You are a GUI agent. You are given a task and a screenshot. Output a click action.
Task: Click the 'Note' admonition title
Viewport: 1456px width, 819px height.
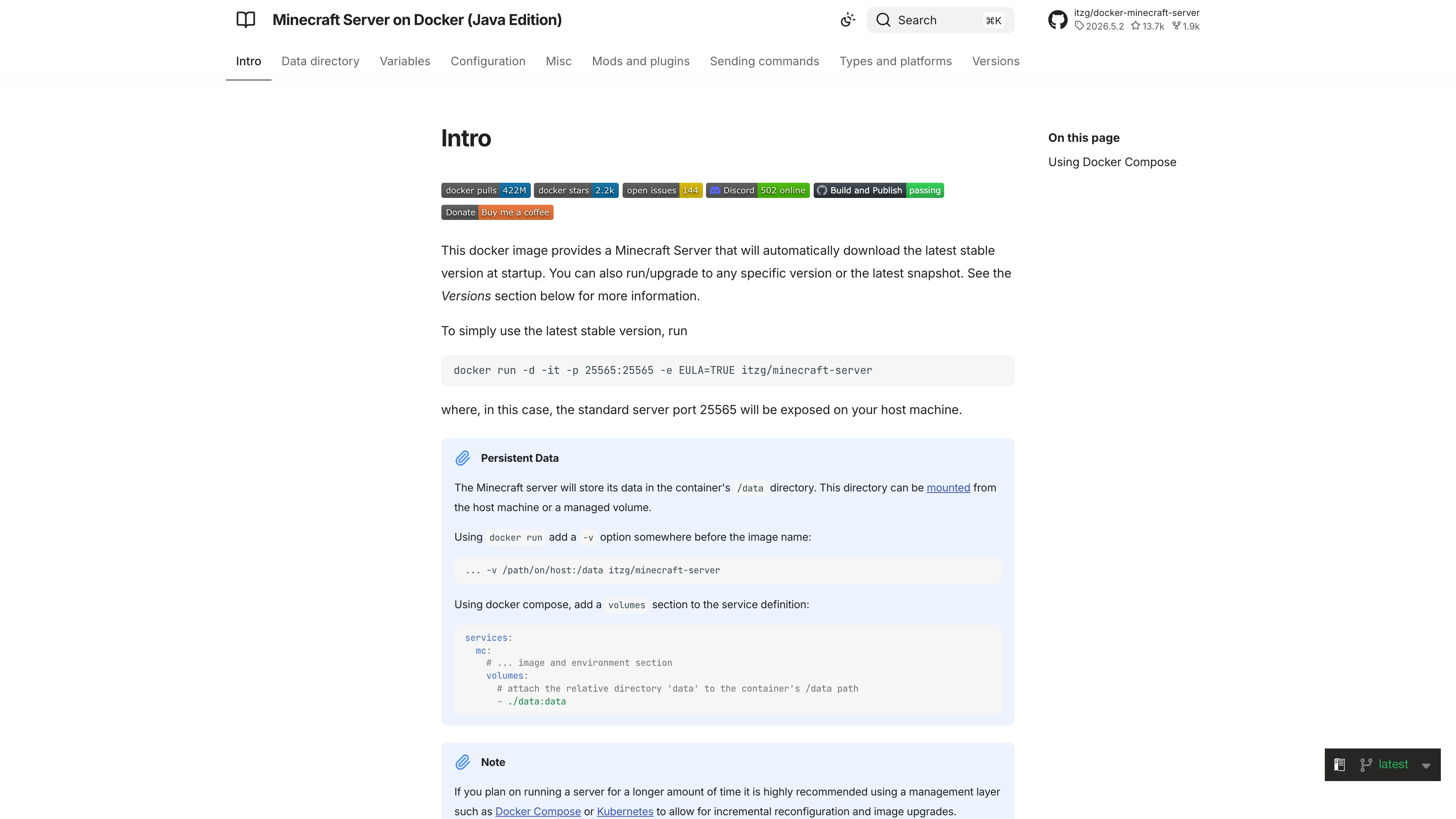point(493,763)
